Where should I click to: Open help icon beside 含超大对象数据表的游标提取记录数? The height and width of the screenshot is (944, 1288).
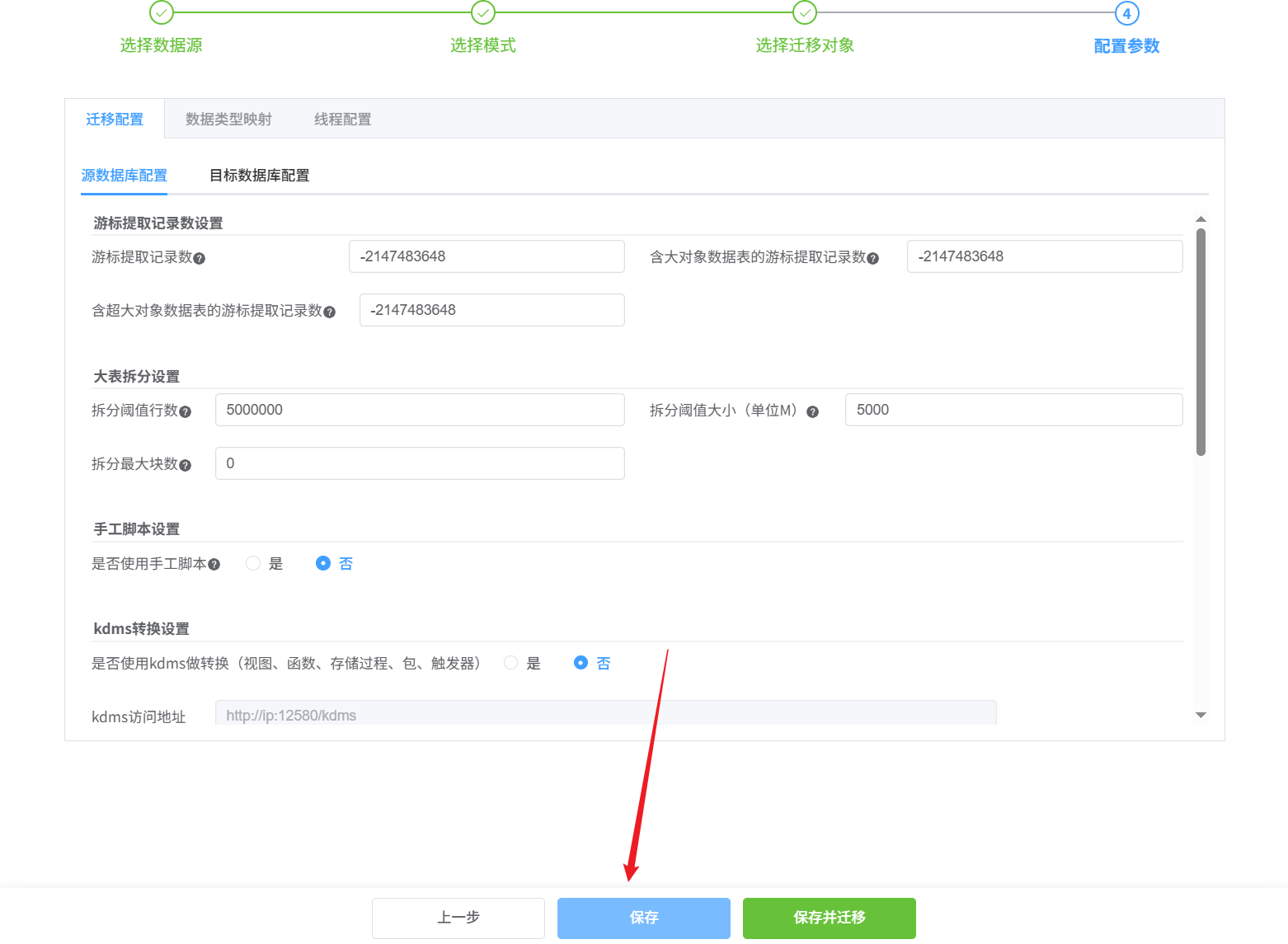pos(329,312)
